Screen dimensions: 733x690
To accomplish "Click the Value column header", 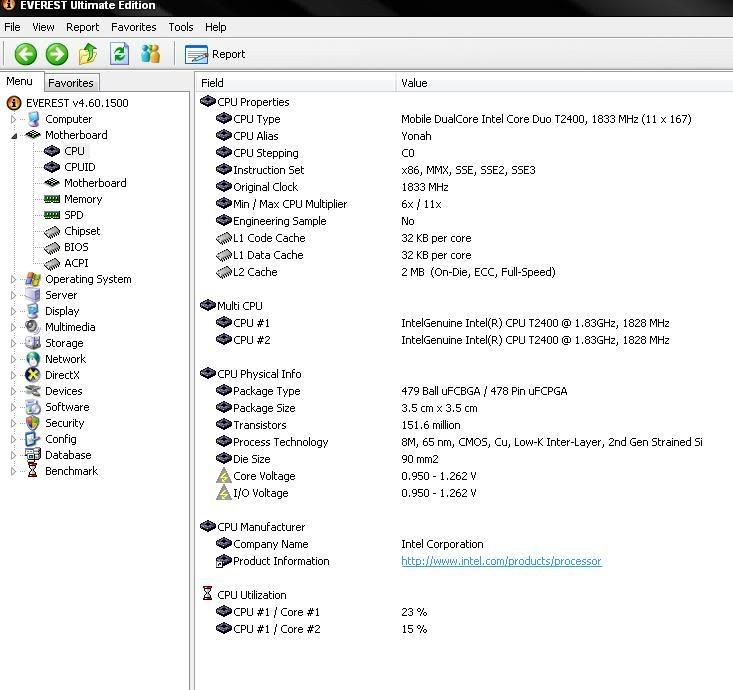I will 564,83.
